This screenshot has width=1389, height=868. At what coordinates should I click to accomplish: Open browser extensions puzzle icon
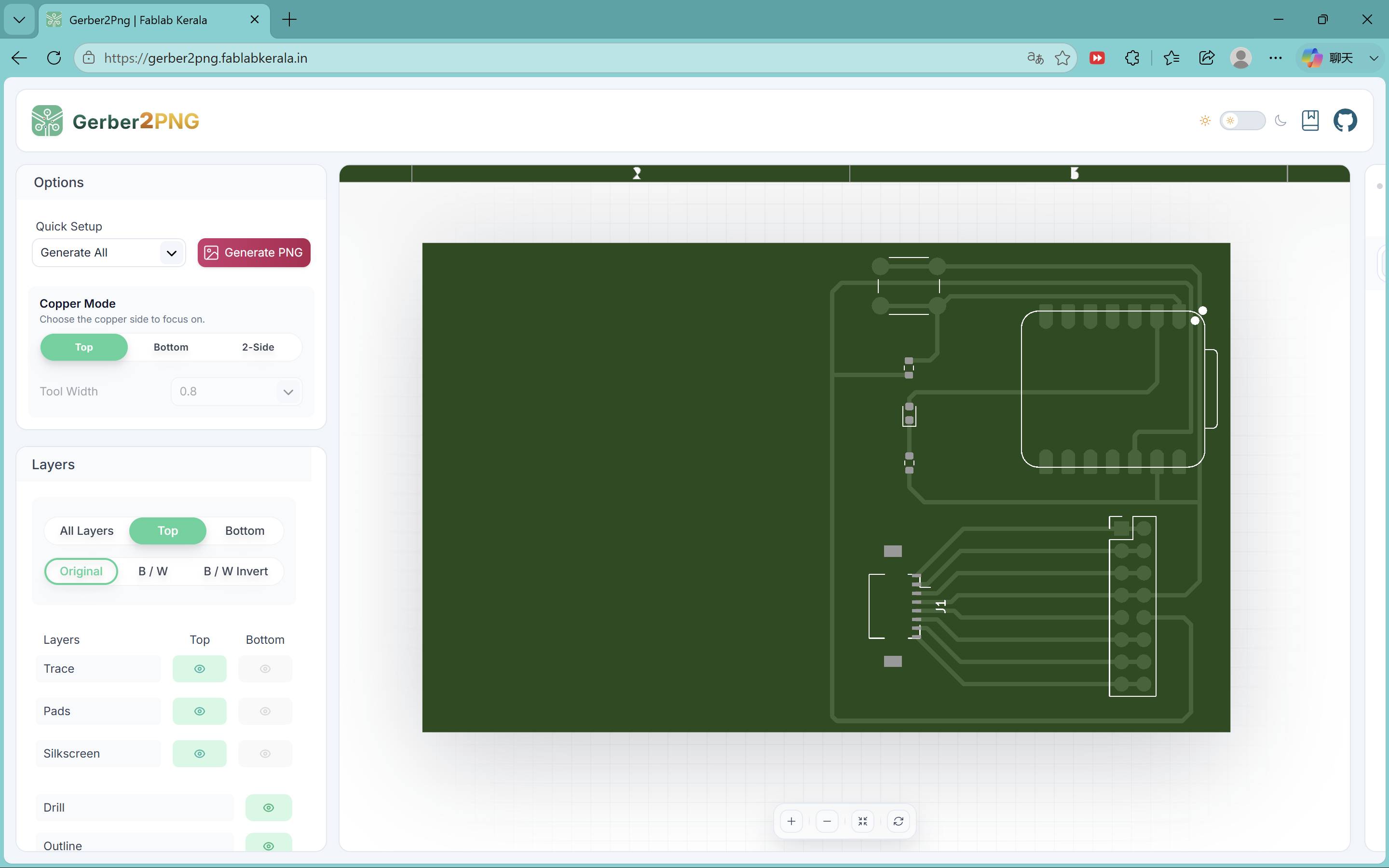point(1132,58)
